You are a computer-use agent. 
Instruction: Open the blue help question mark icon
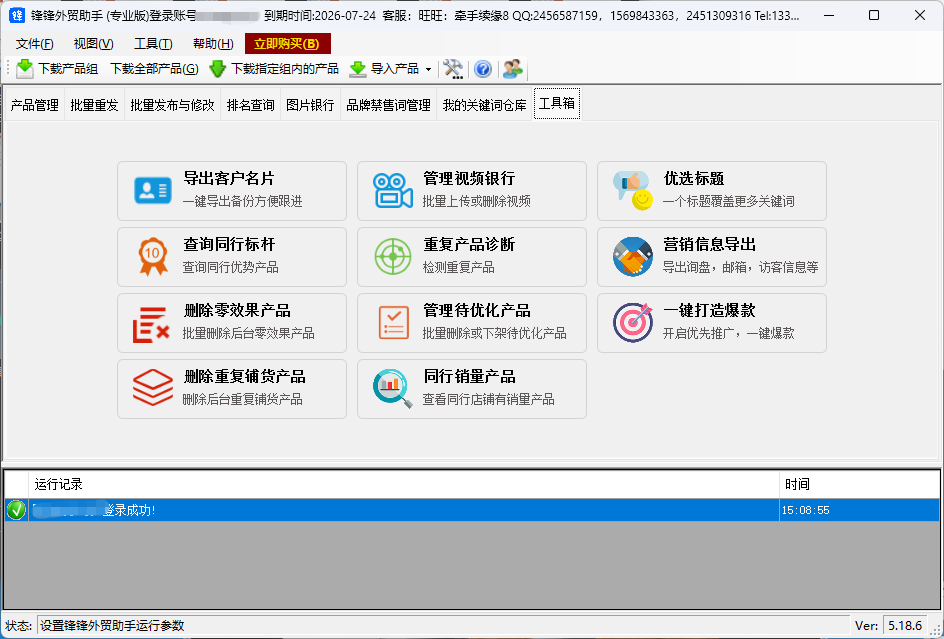(482, 69)
